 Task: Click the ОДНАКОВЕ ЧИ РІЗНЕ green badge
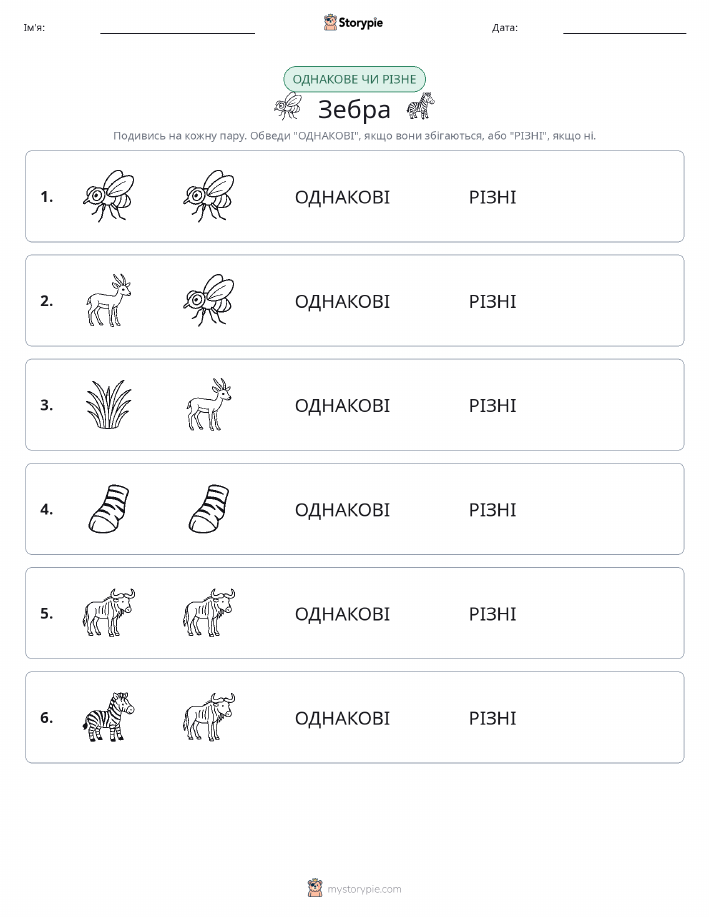(354, 79)
